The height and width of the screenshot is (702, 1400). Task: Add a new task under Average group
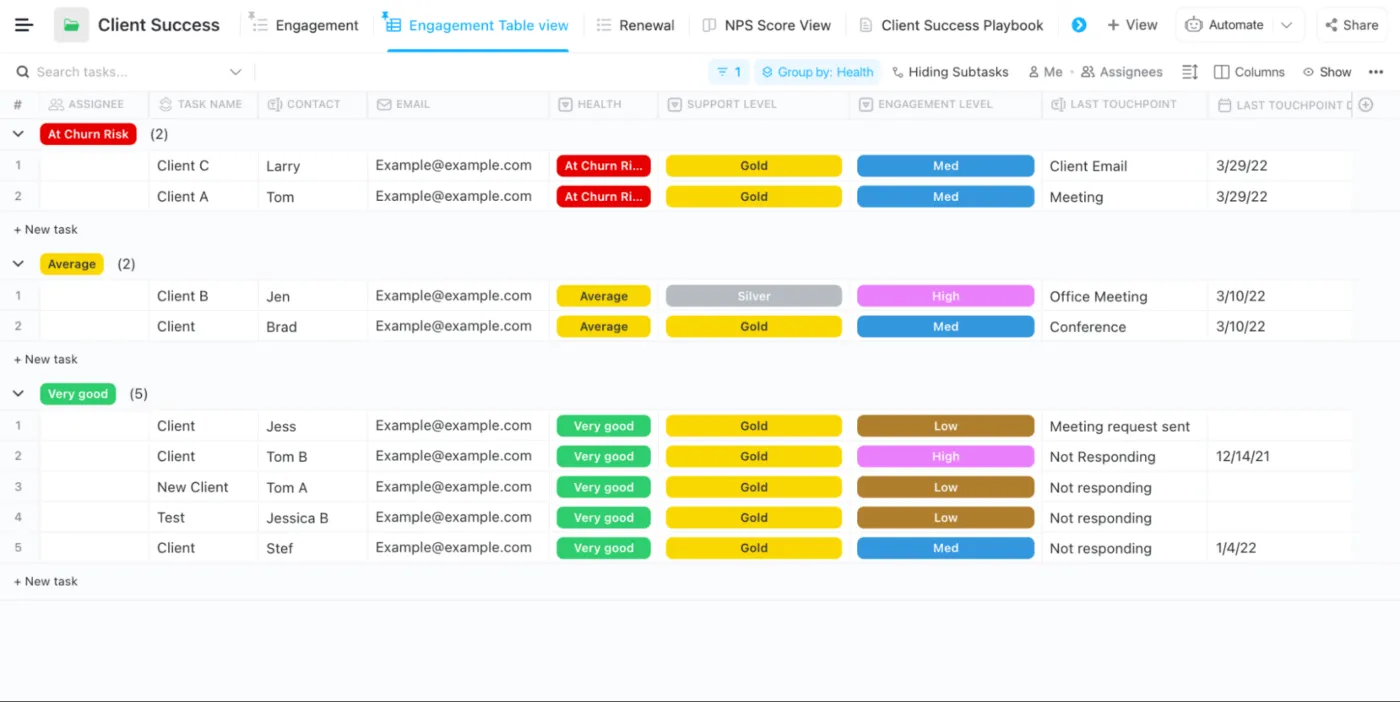tap(45, 359)
